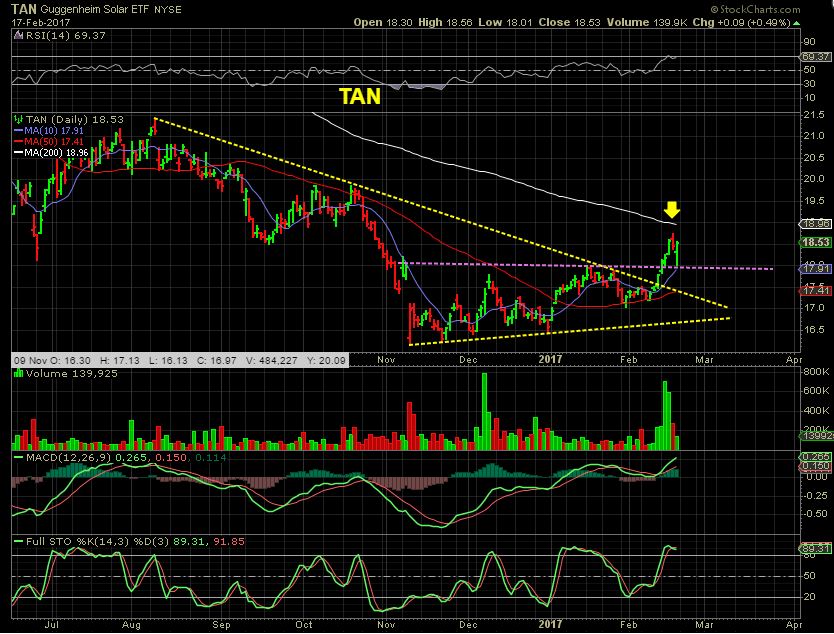Image resolution: width=834 pixels, height=634 pixels.
Task: Click the 17.41 red price axis tag
Action: coord(816,290)
